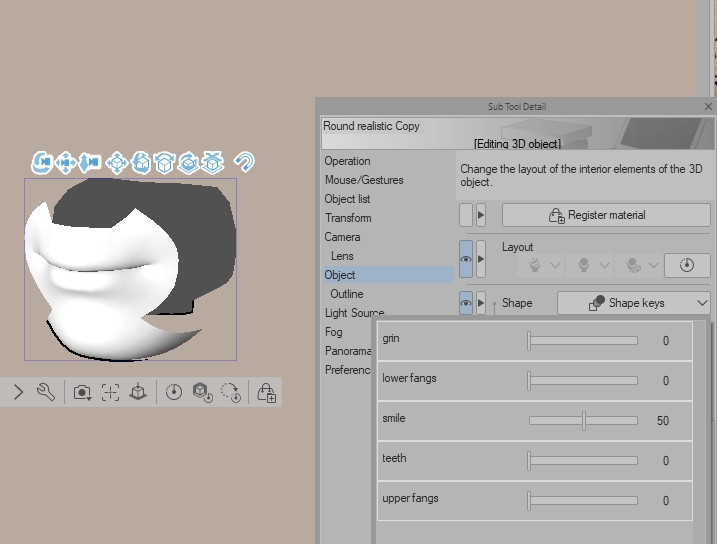This screenshot has height=544, width=717.
Task: Toggle the eye icon for the Layout row
Action: tap(466, 259)
